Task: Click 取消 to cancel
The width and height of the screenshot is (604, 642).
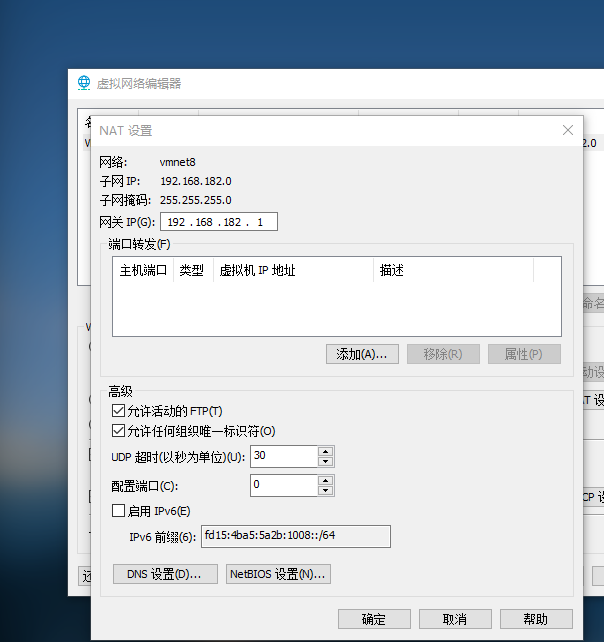Action: [x=455, y=619]
